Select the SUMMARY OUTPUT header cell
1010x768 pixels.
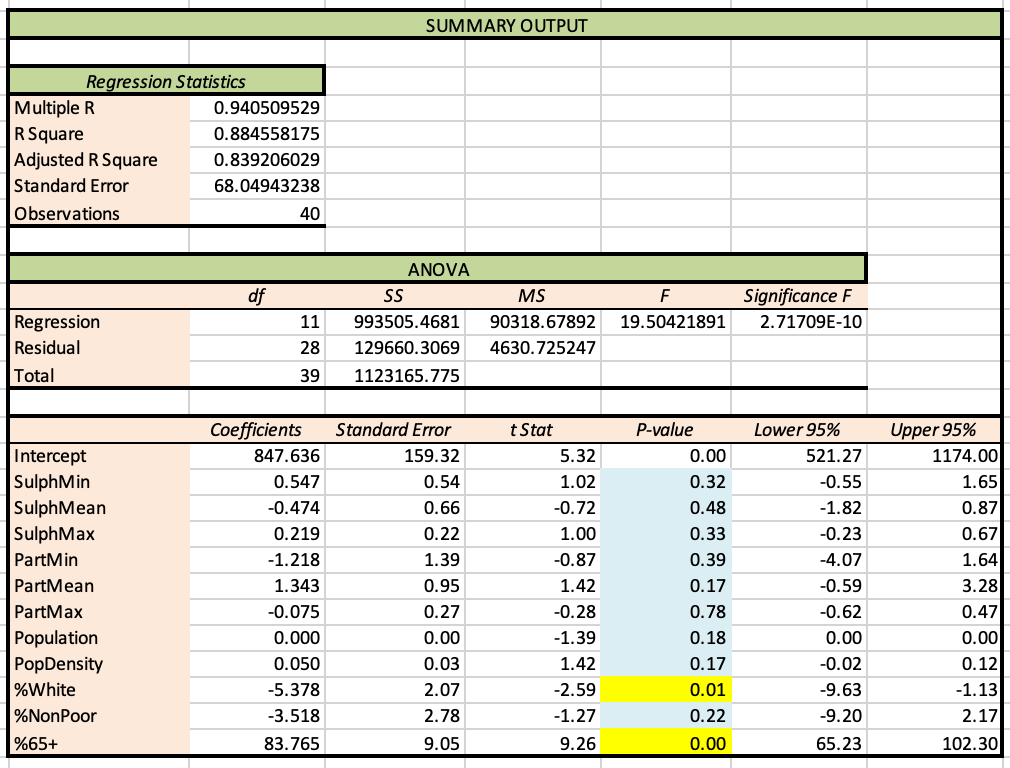505,26
